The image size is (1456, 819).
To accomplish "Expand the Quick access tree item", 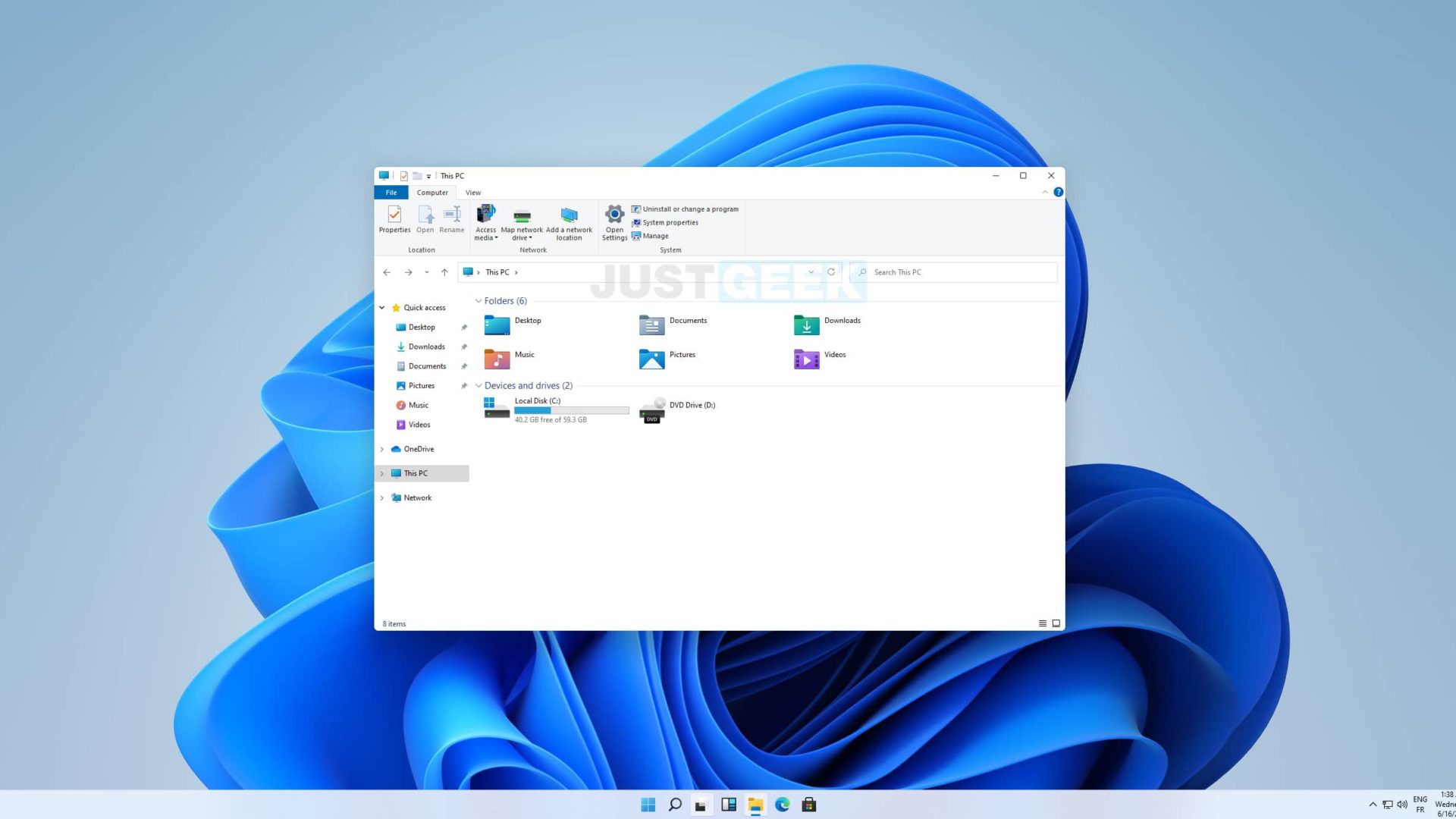I will (382, 307).
